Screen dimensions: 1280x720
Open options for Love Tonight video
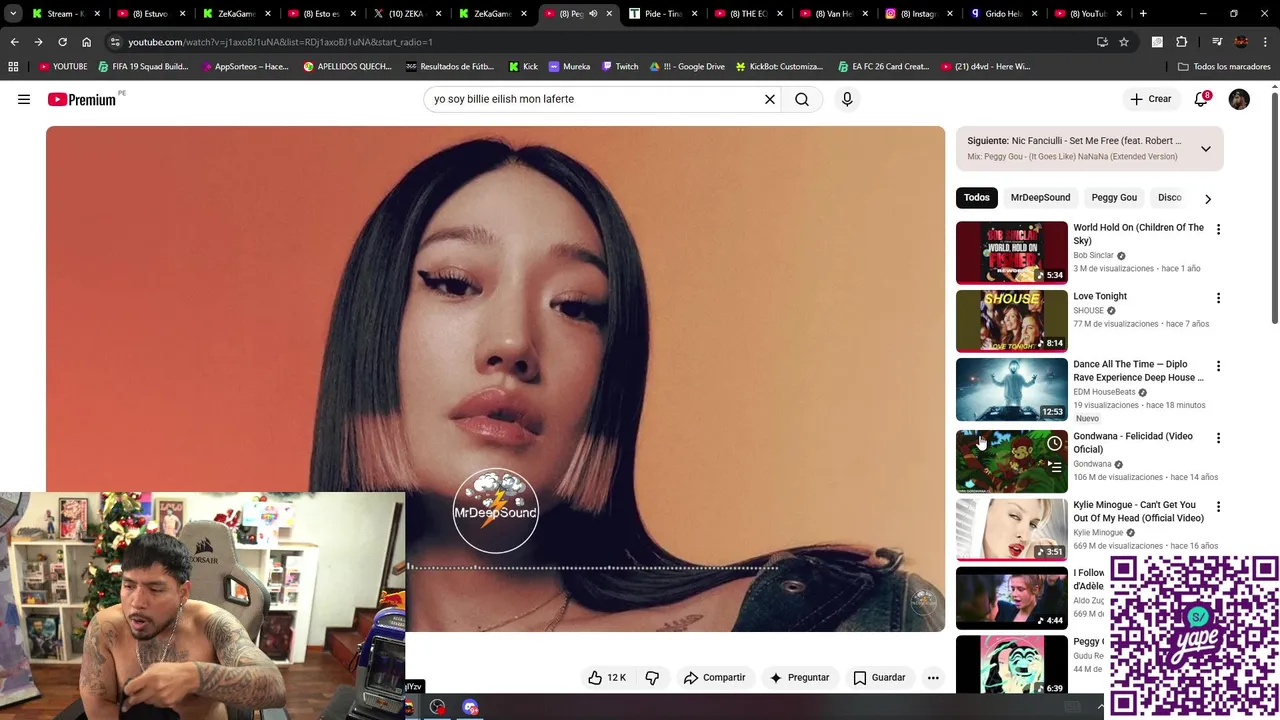point(1218,298)
